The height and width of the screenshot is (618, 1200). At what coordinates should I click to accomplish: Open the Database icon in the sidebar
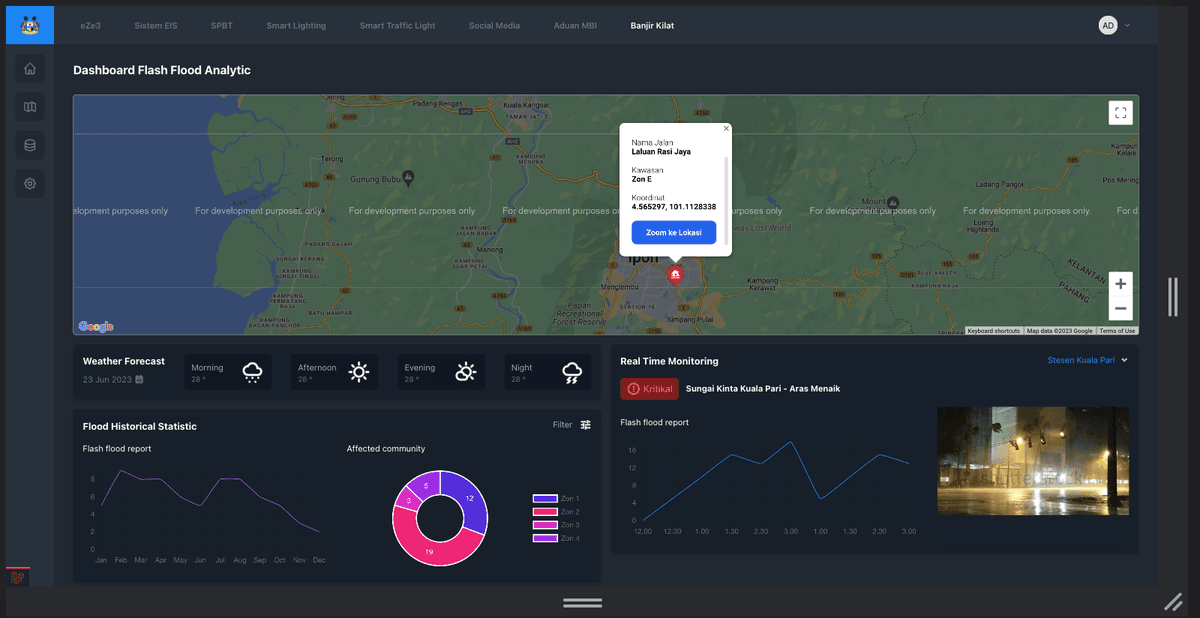tap(29, 145)
